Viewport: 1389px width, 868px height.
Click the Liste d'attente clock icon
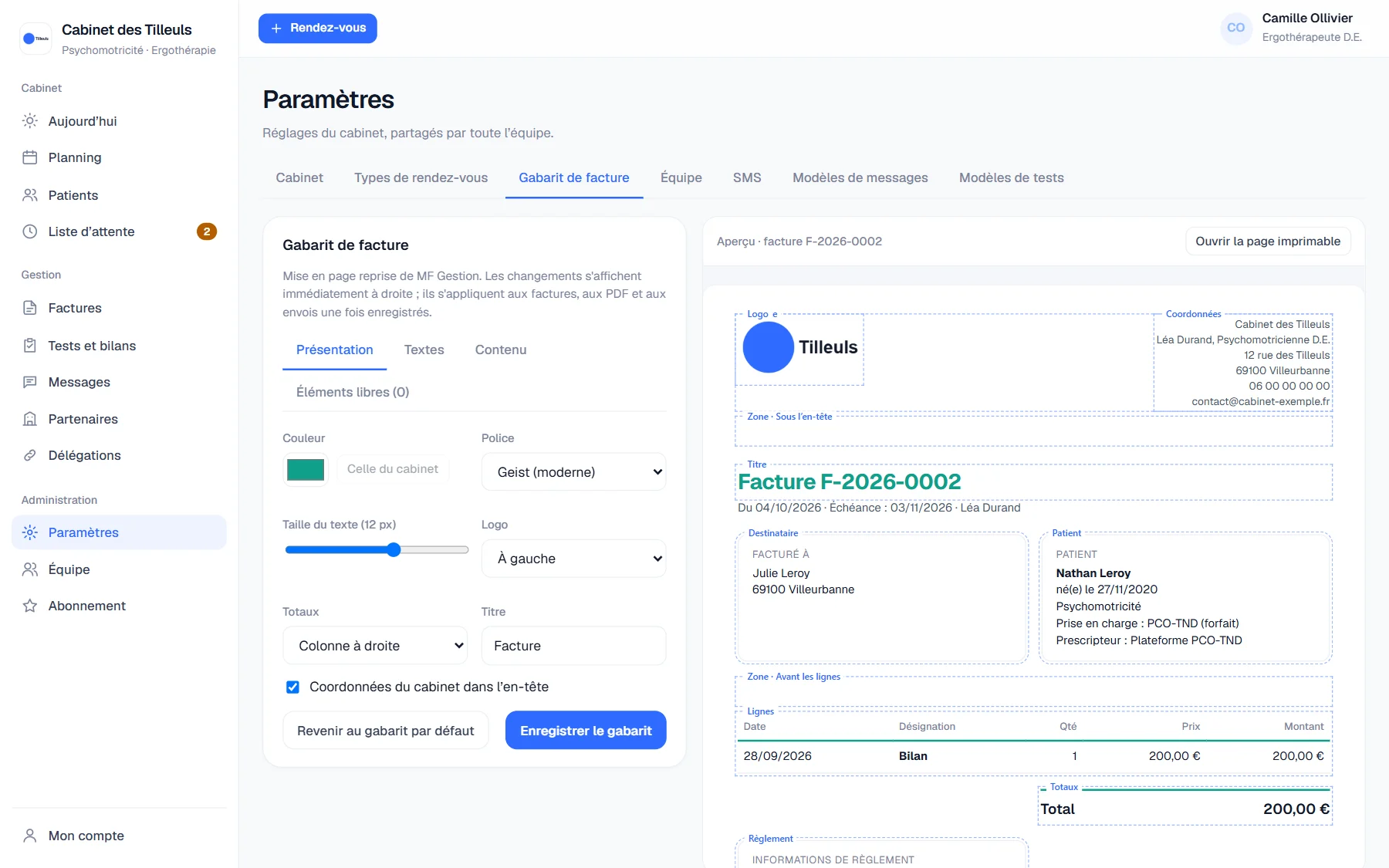pyautogui.click(x=30, y=231)
